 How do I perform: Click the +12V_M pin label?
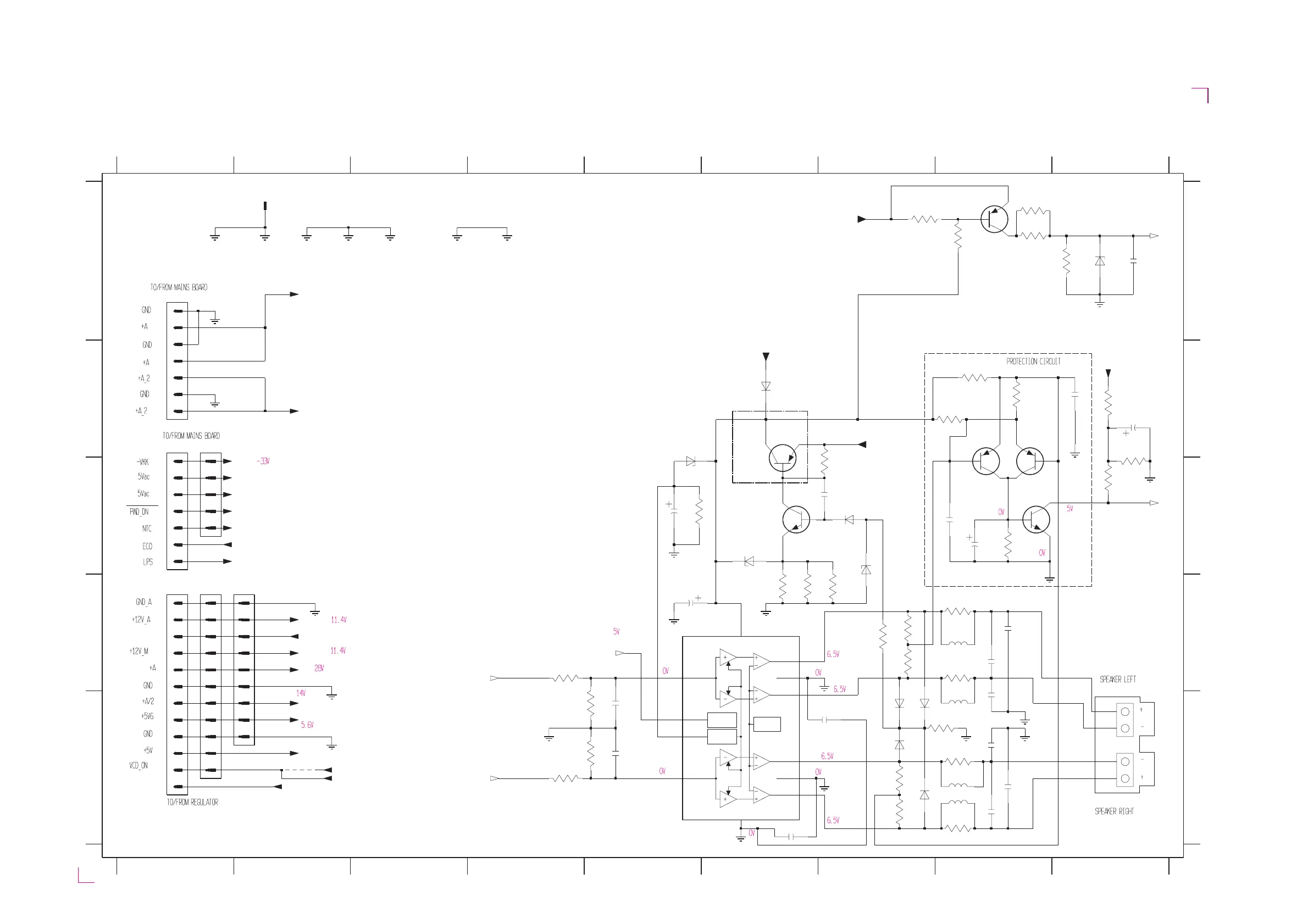point(139,651)
